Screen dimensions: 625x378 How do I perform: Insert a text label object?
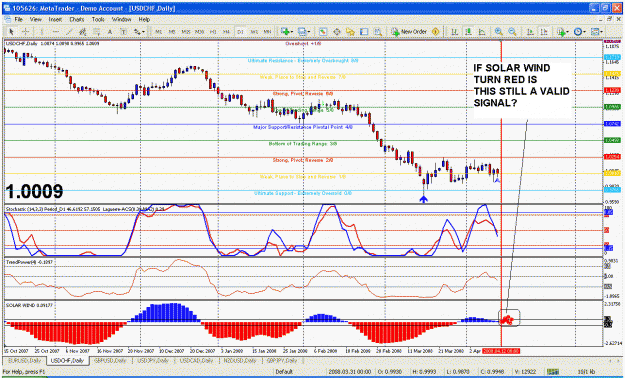[124, 32]
